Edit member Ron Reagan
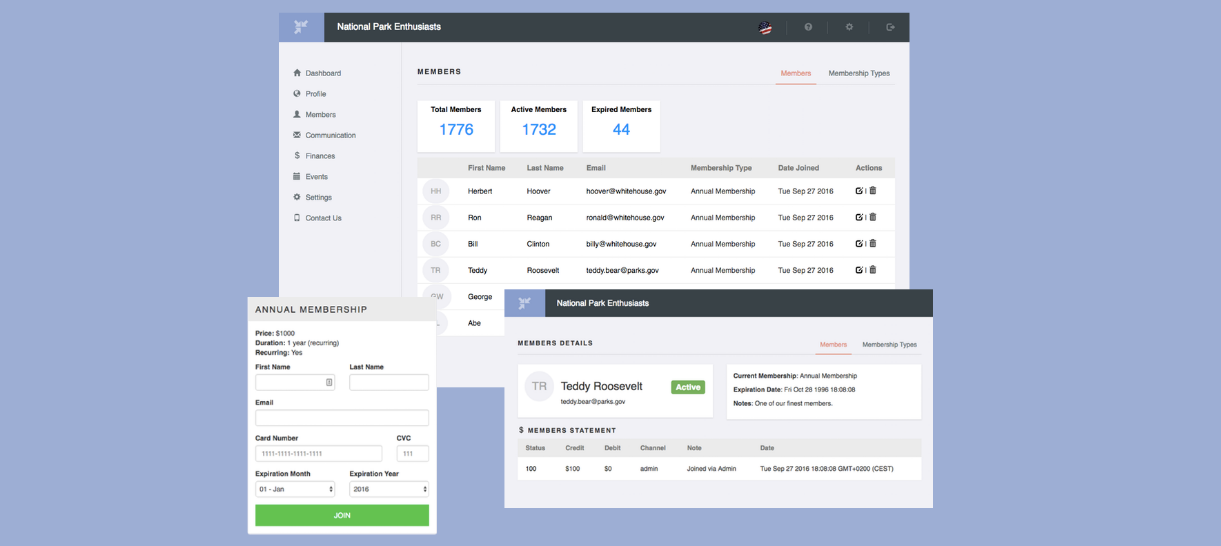 859,217
